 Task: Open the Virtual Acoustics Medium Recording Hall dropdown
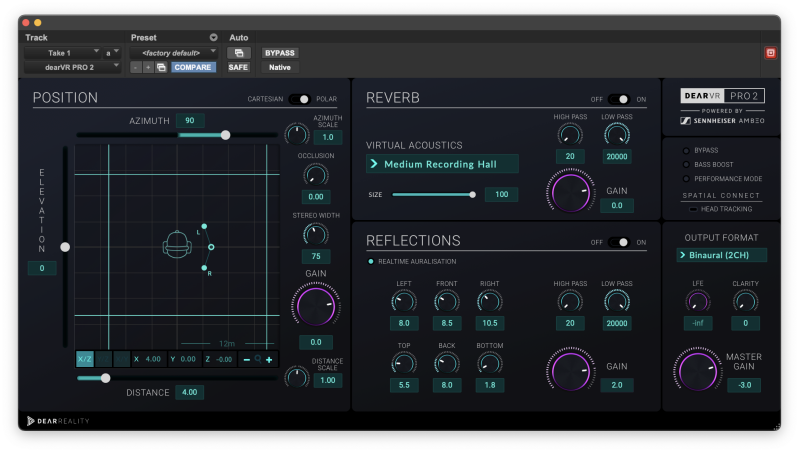point(442,164)
